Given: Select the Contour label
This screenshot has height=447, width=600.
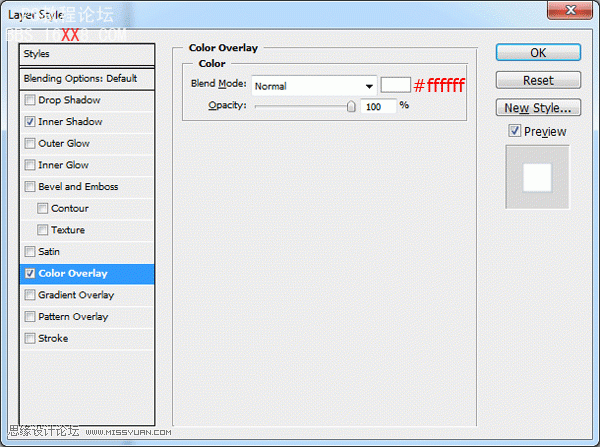Looking at the screenshot, I should click(x=70, y=208).
